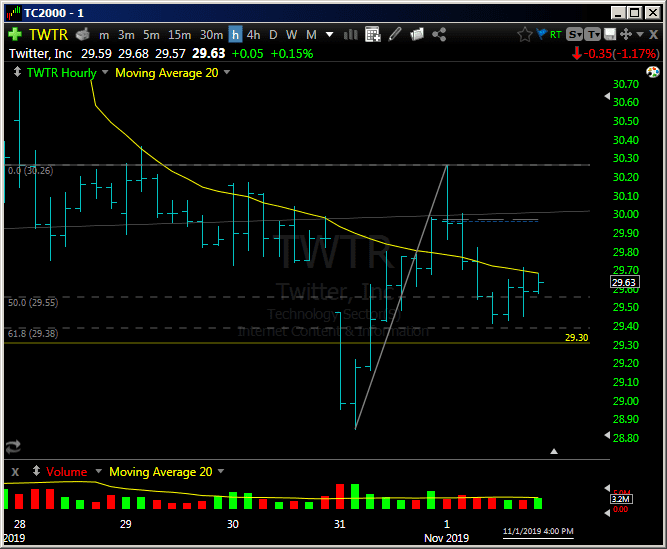Click the TWTR ticker symbol

click(48, 34)
